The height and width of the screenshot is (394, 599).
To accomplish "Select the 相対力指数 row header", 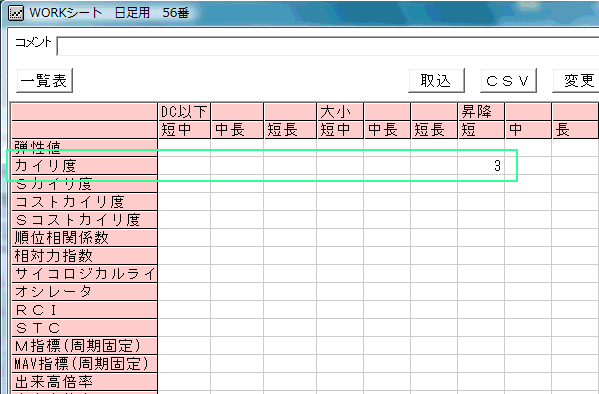I will [x=84, y=256].
